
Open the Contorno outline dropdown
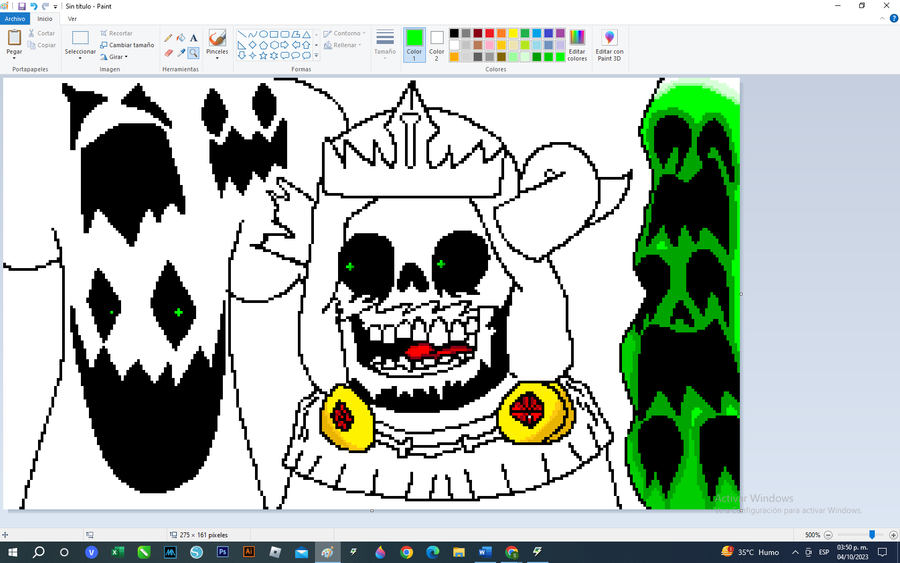point(344,33)
